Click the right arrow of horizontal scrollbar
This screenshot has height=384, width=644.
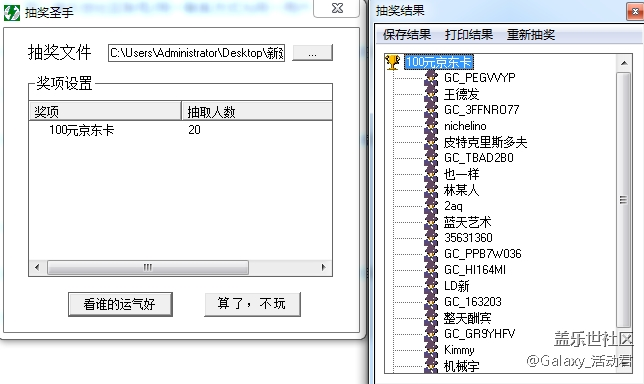[x=324, y=267]
